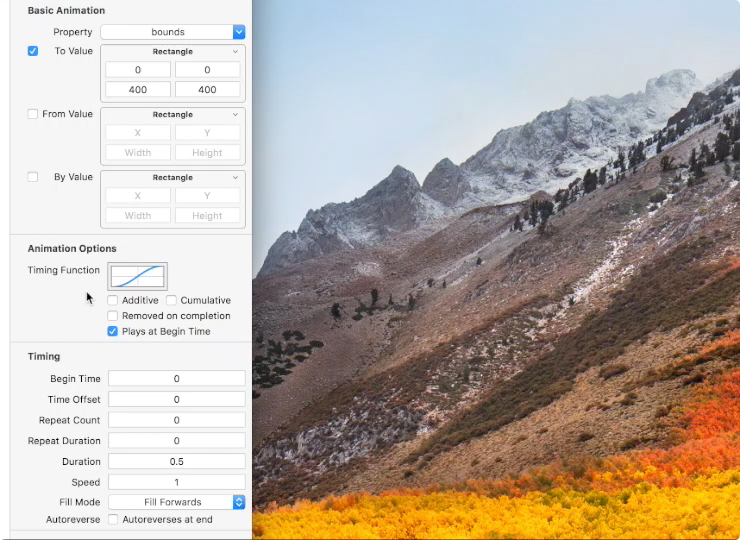Click the Duration field showing 0.5
740x540 pixels.
[x=177, y=462]
